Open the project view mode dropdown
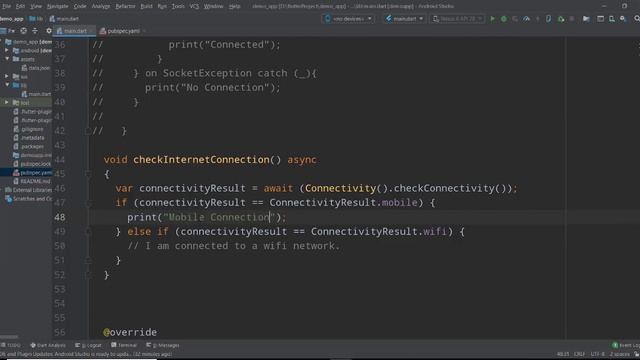 [x=8, y=31]
